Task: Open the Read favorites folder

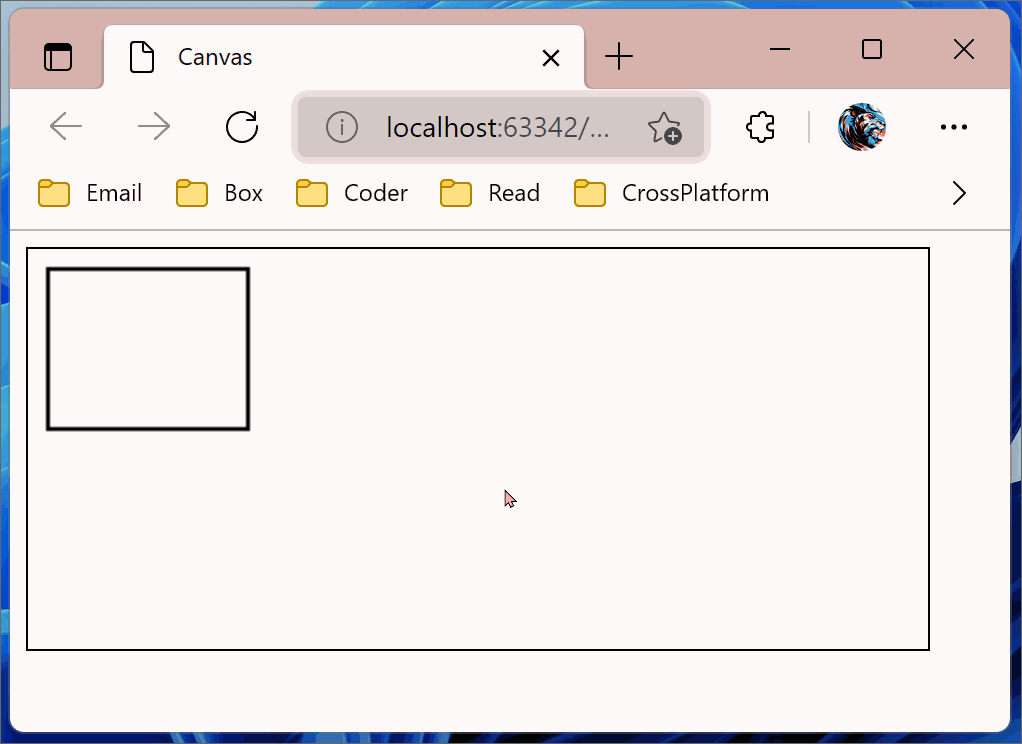Action: [x=490, y=193]
